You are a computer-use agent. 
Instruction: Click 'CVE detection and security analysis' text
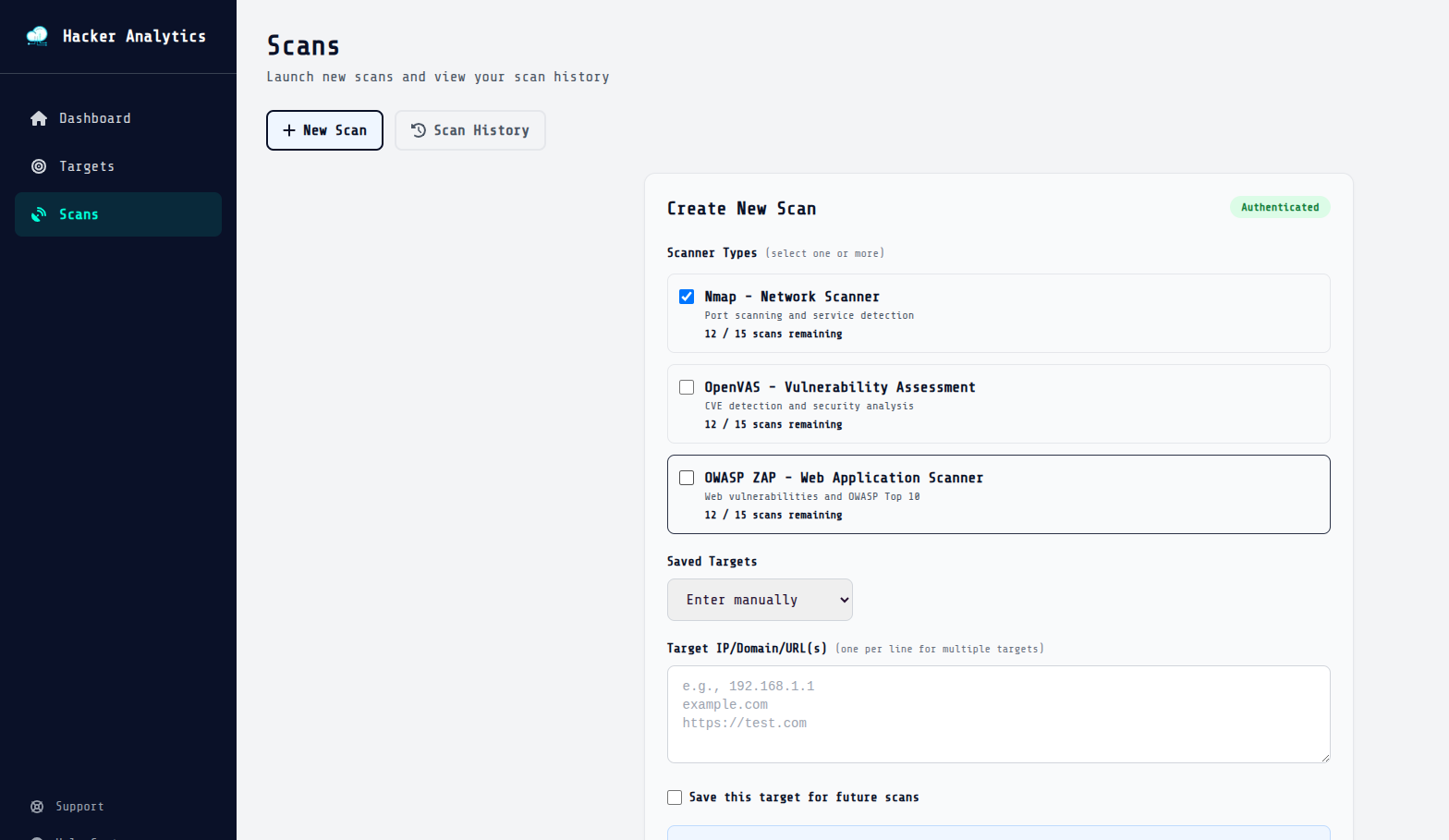(810, 407)
